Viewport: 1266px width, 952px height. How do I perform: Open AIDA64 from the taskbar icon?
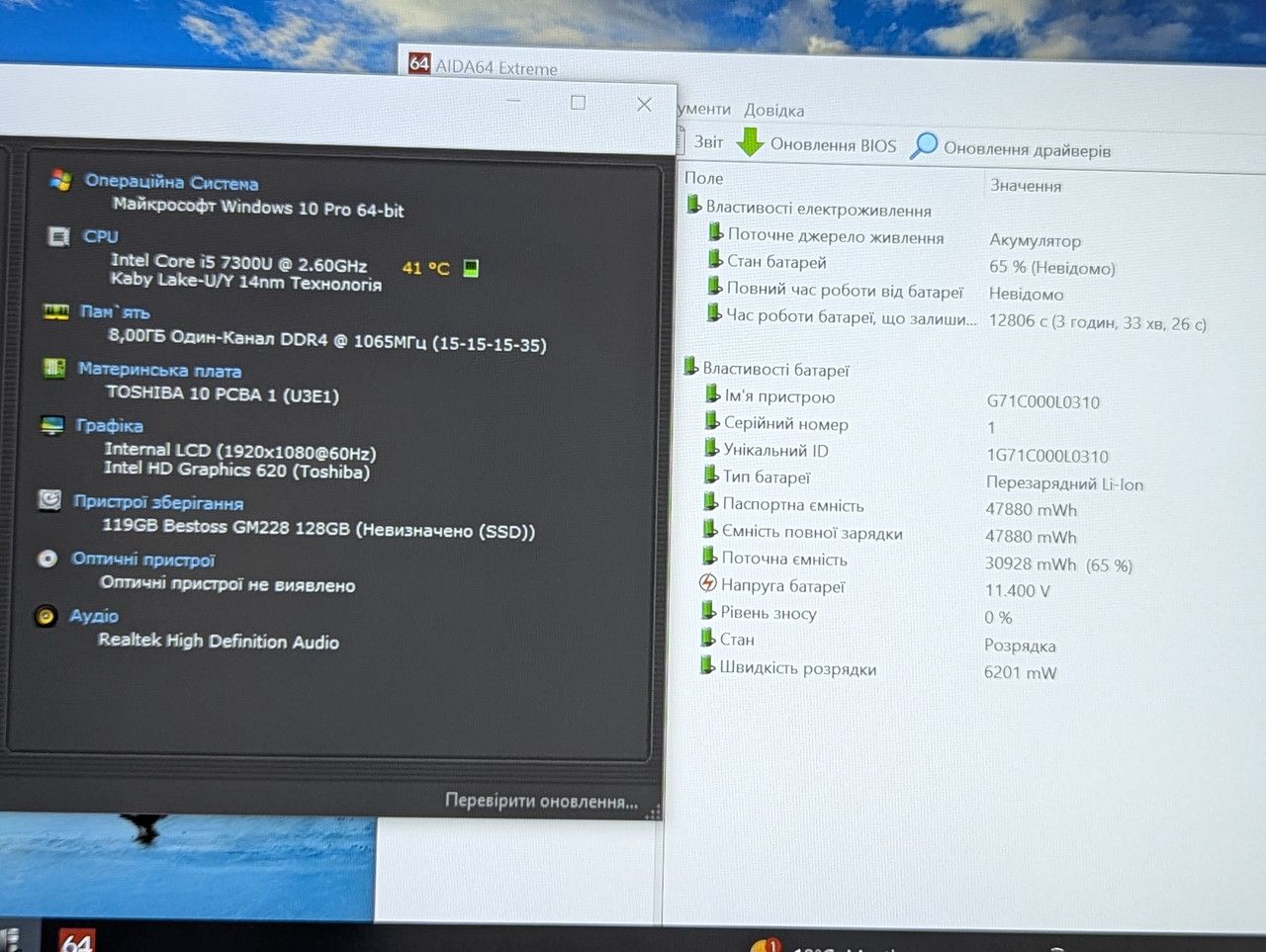click(x=76, y=940)
